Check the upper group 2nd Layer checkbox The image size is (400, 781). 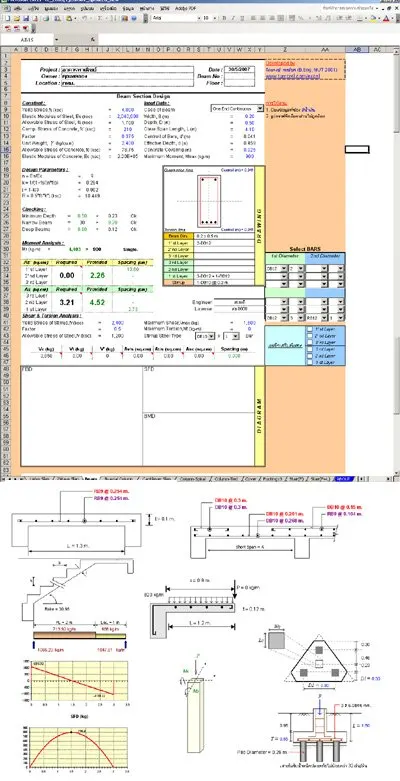pos(309,336)
